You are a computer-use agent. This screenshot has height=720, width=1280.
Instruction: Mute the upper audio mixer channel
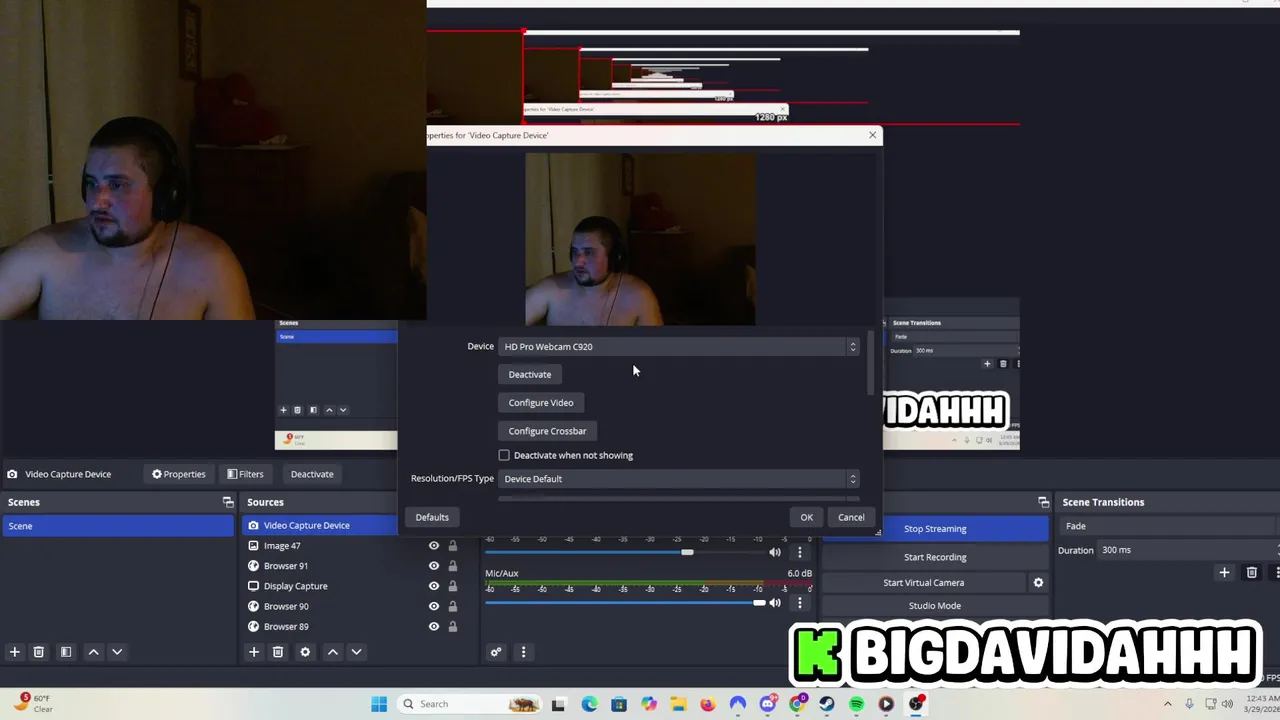coord(775,552)
